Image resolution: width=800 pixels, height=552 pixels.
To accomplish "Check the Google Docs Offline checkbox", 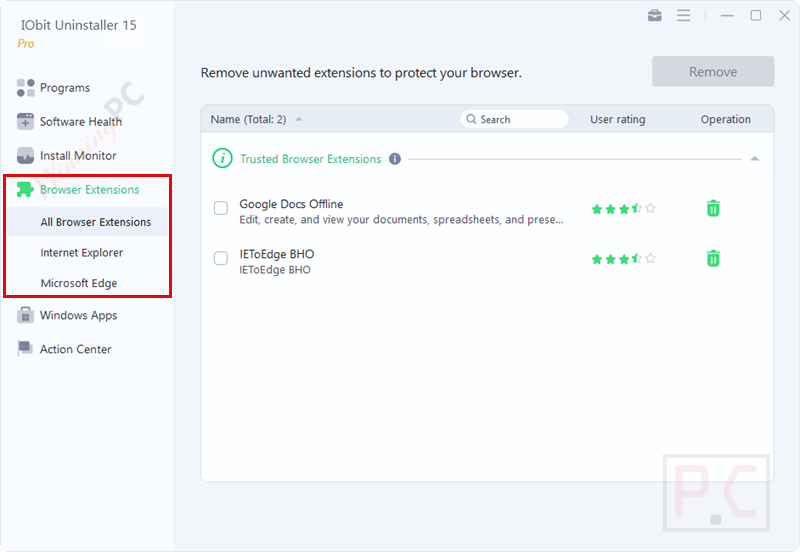I will point(221,208).
